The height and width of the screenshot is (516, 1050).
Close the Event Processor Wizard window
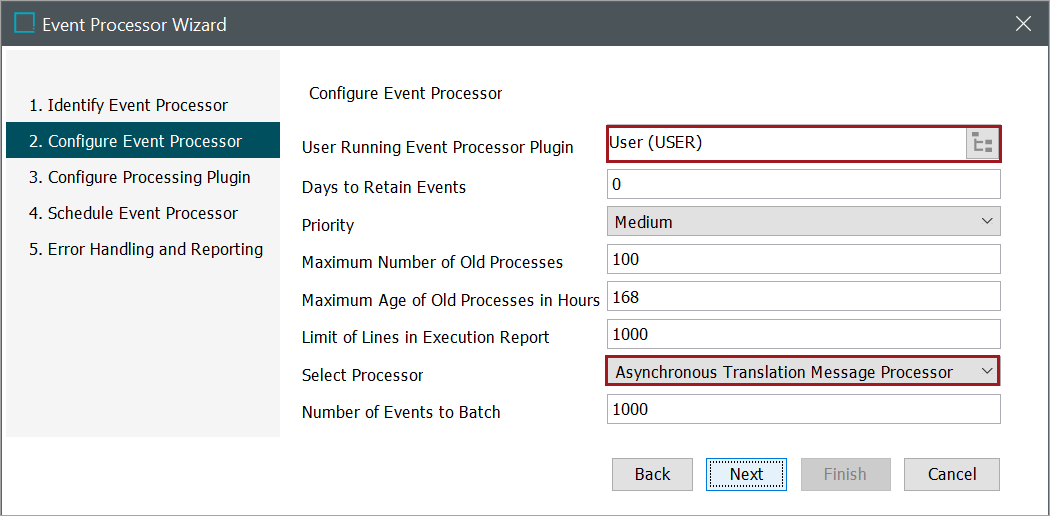[x=1023, y=23]
